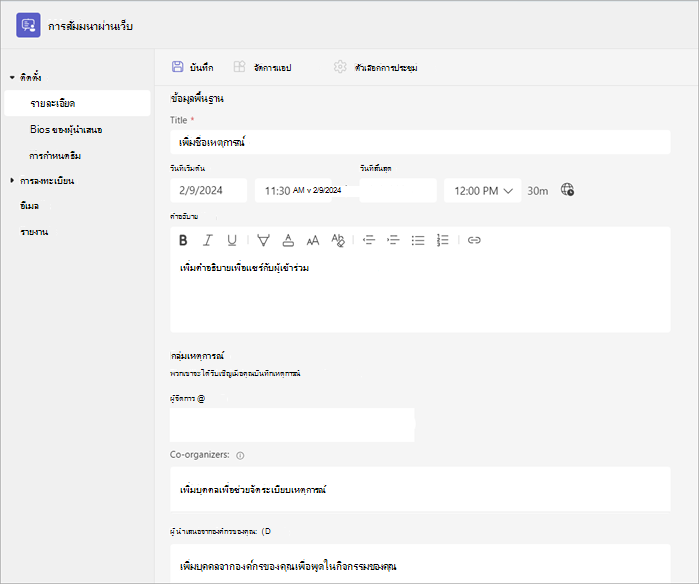Click the organizer field

tap(292, 425)
